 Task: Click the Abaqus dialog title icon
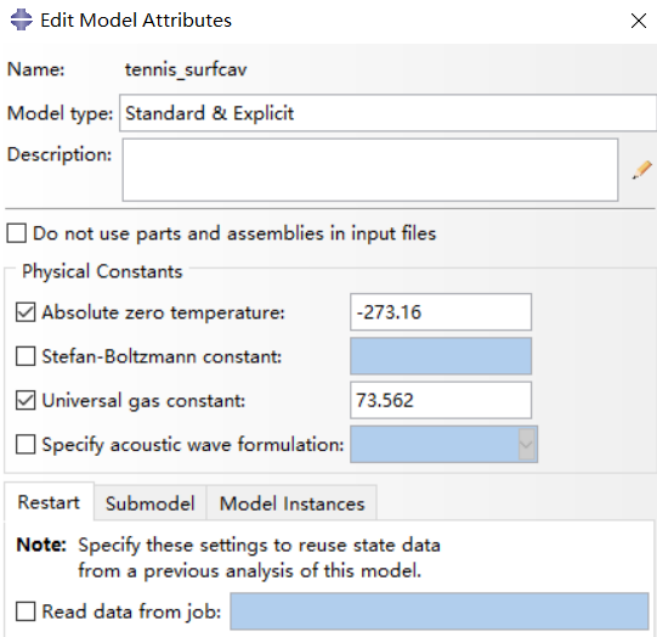20,20
